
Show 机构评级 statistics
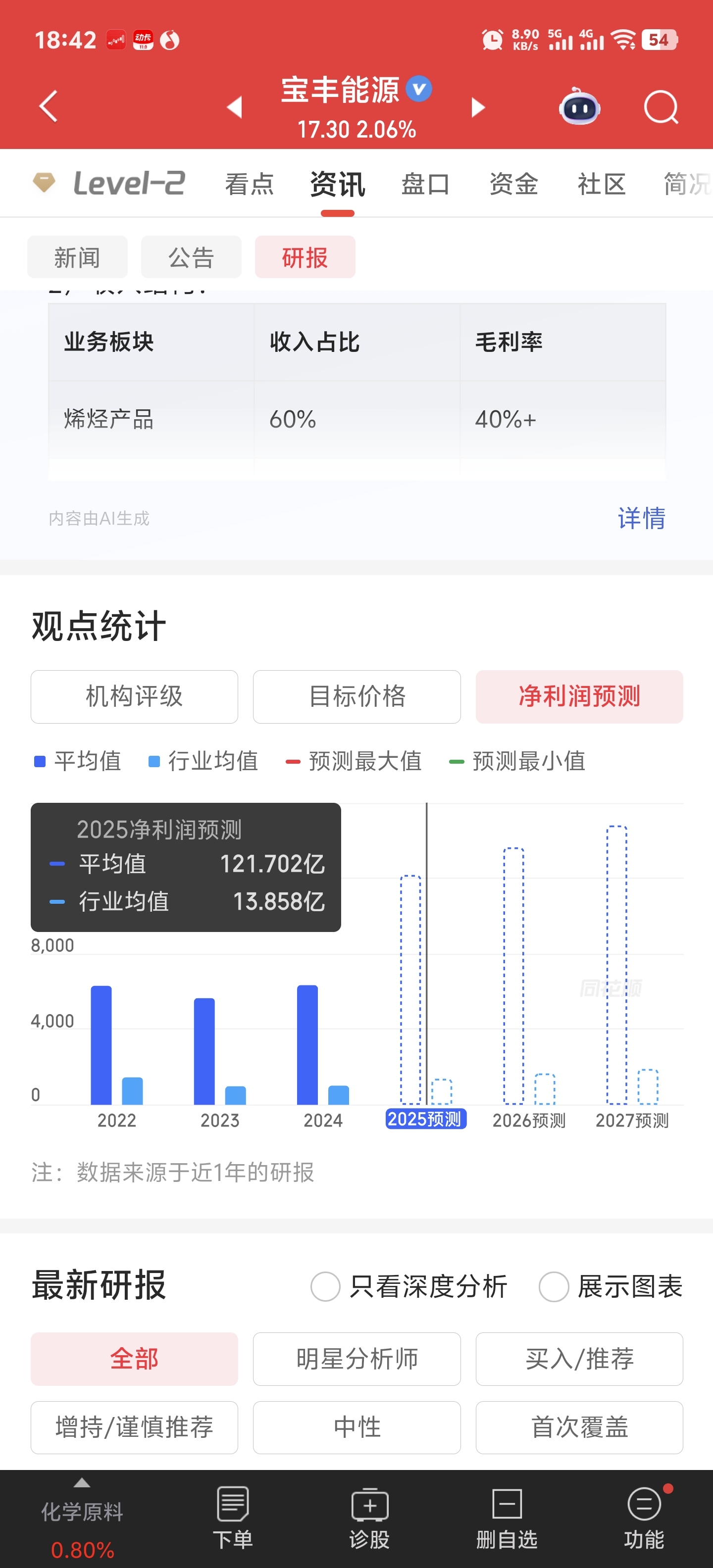point(134,696)
